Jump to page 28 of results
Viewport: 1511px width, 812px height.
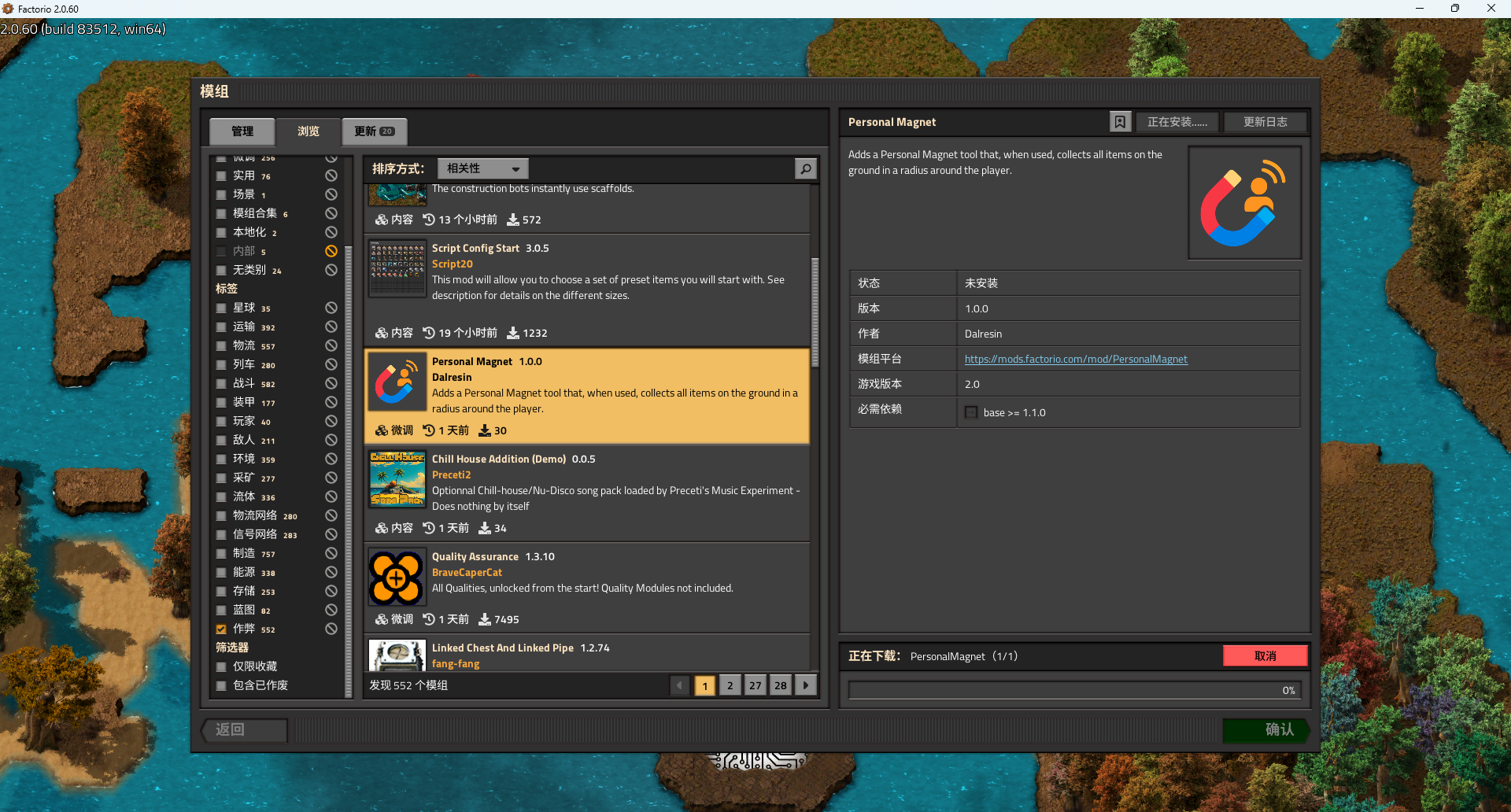tap(781, 685)
